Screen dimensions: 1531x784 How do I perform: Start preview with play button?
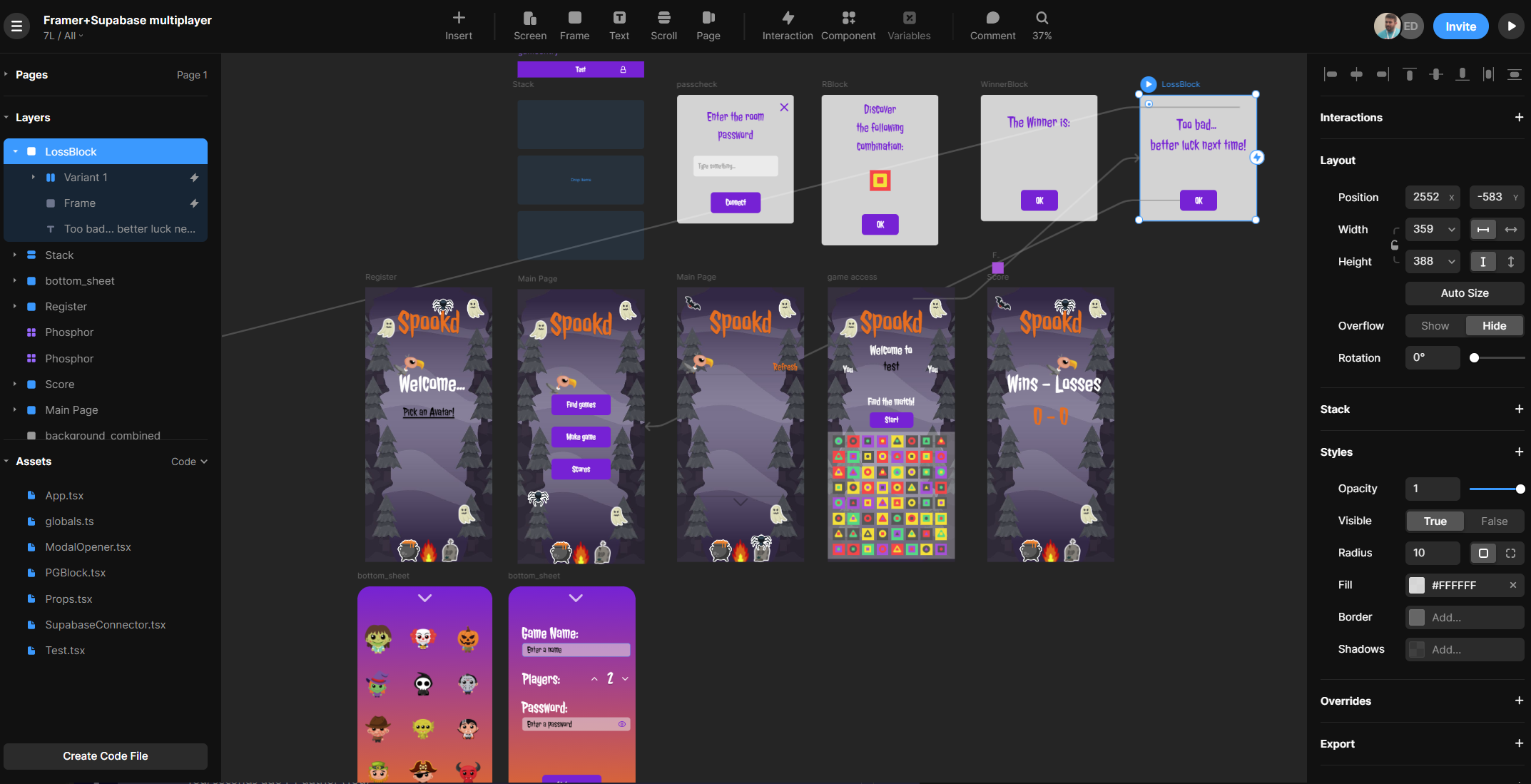pyautogui.click(x=1510, y=26)
